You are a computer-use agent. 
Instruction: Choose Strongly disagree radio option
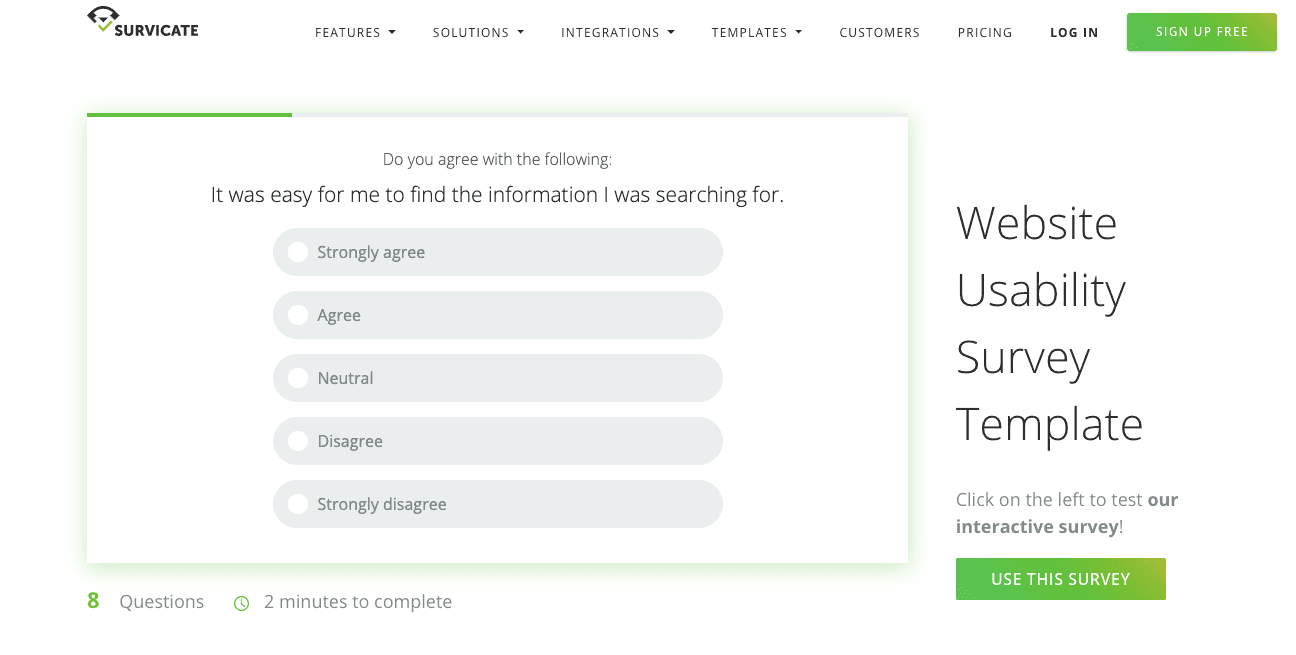coord(298,504)
